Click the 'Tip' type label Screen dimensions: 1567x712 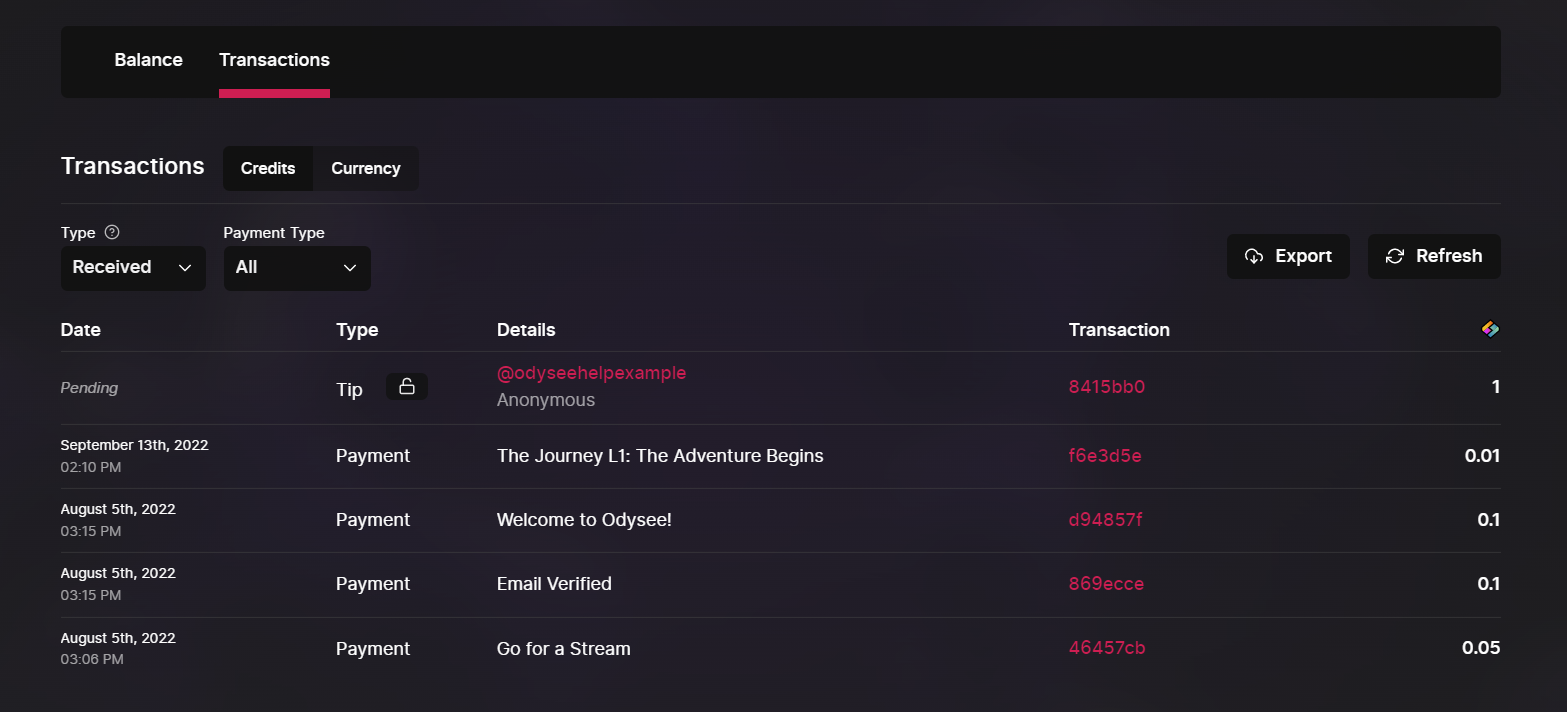[x=349, y=389]
